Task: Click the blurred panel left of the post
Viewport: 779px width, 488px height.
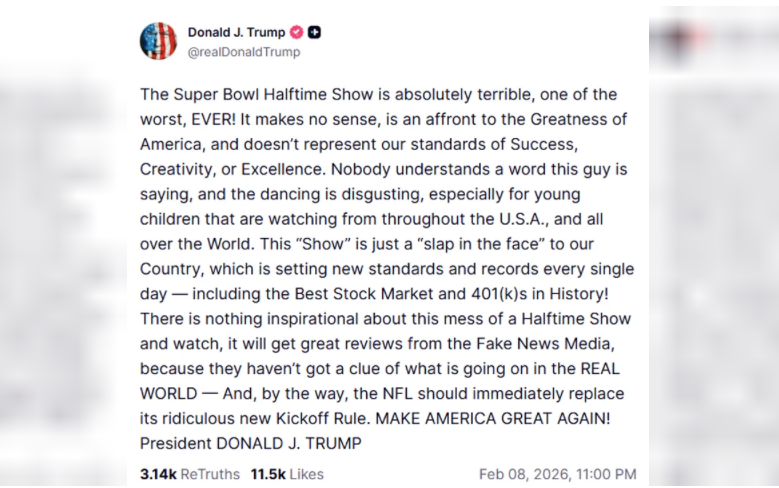Action: [62, 250]
